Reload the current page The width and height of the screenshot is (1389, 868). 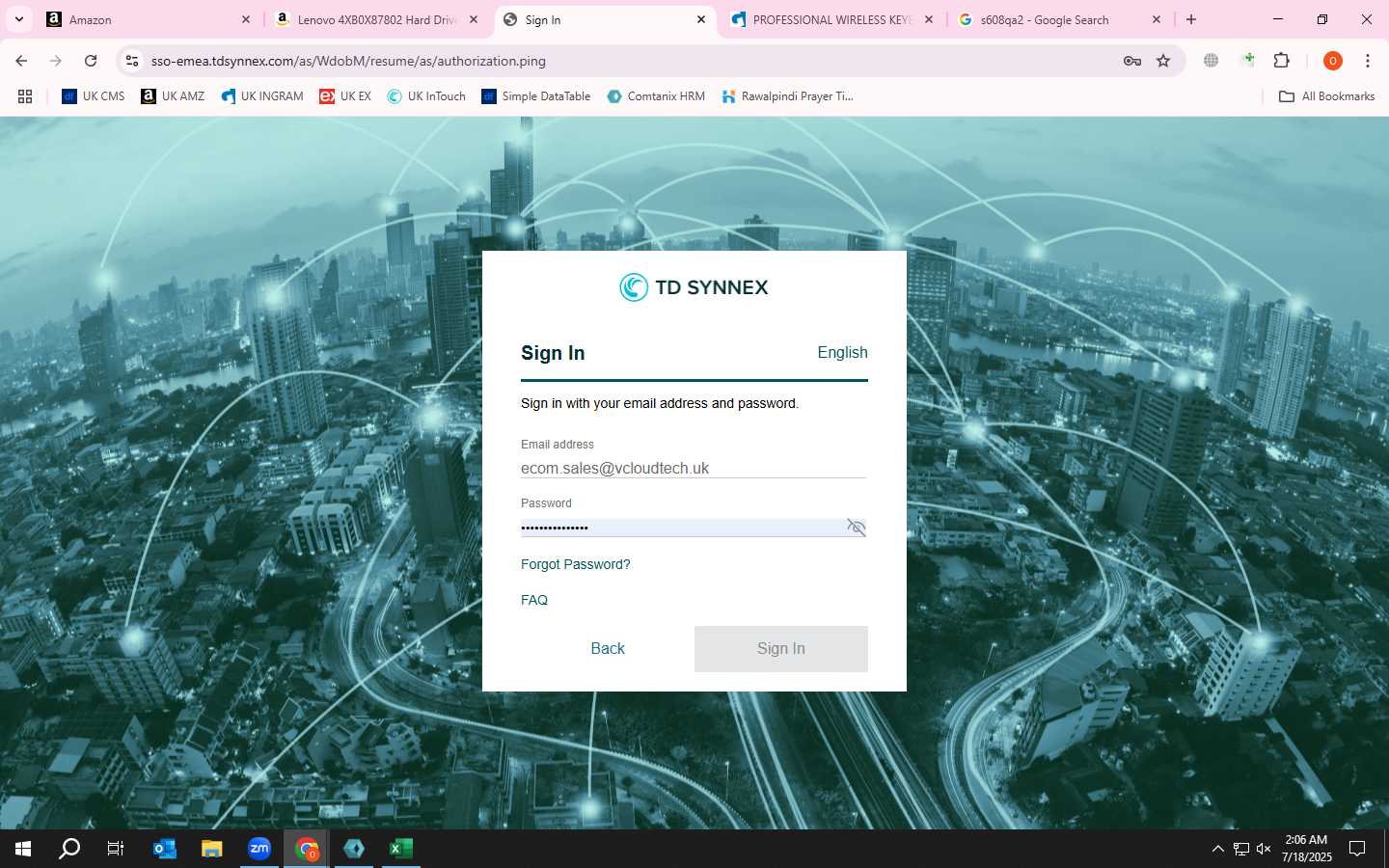tap(91, 61)
